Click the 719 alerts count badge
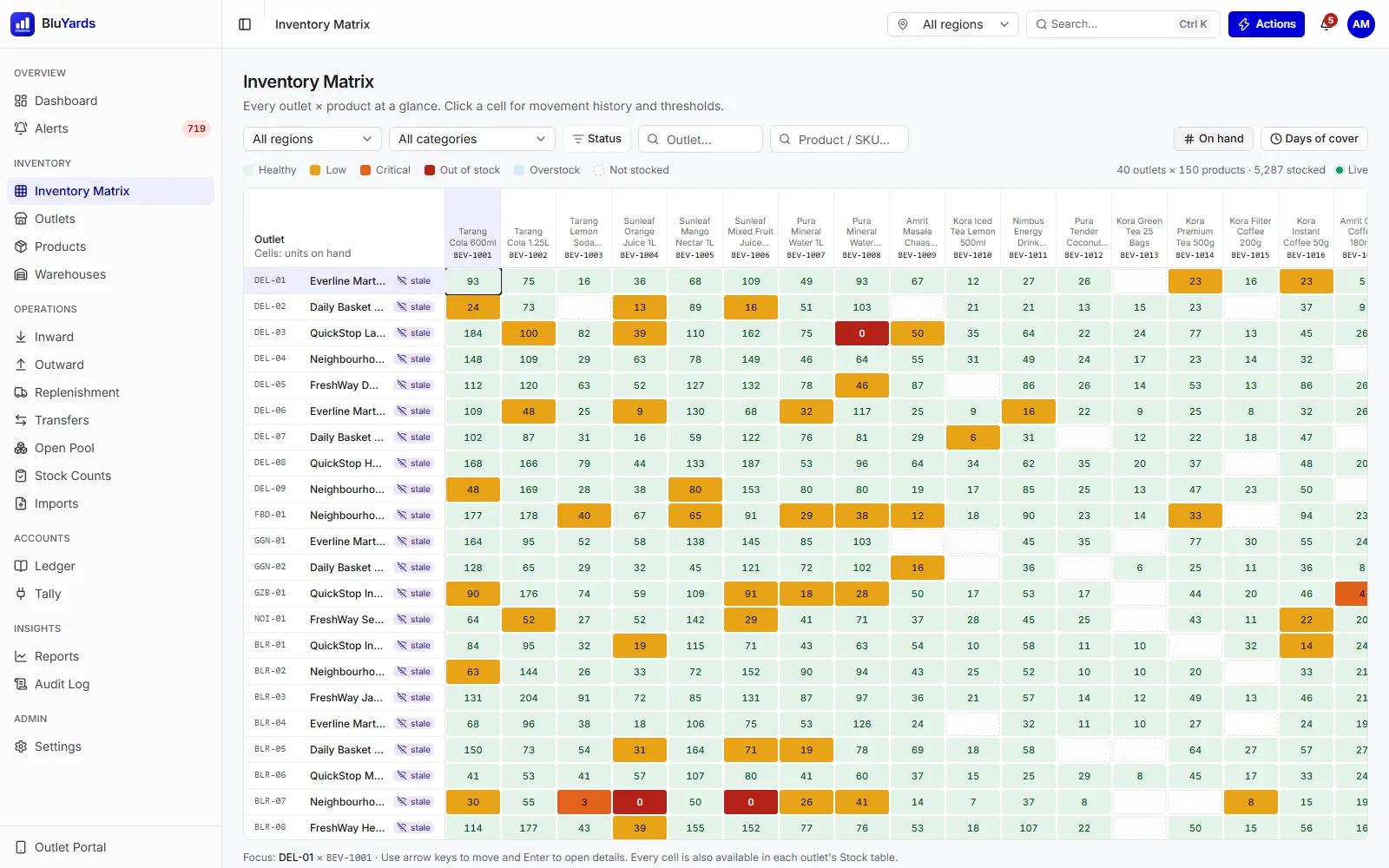1389x868 pixels. [196, 128]
